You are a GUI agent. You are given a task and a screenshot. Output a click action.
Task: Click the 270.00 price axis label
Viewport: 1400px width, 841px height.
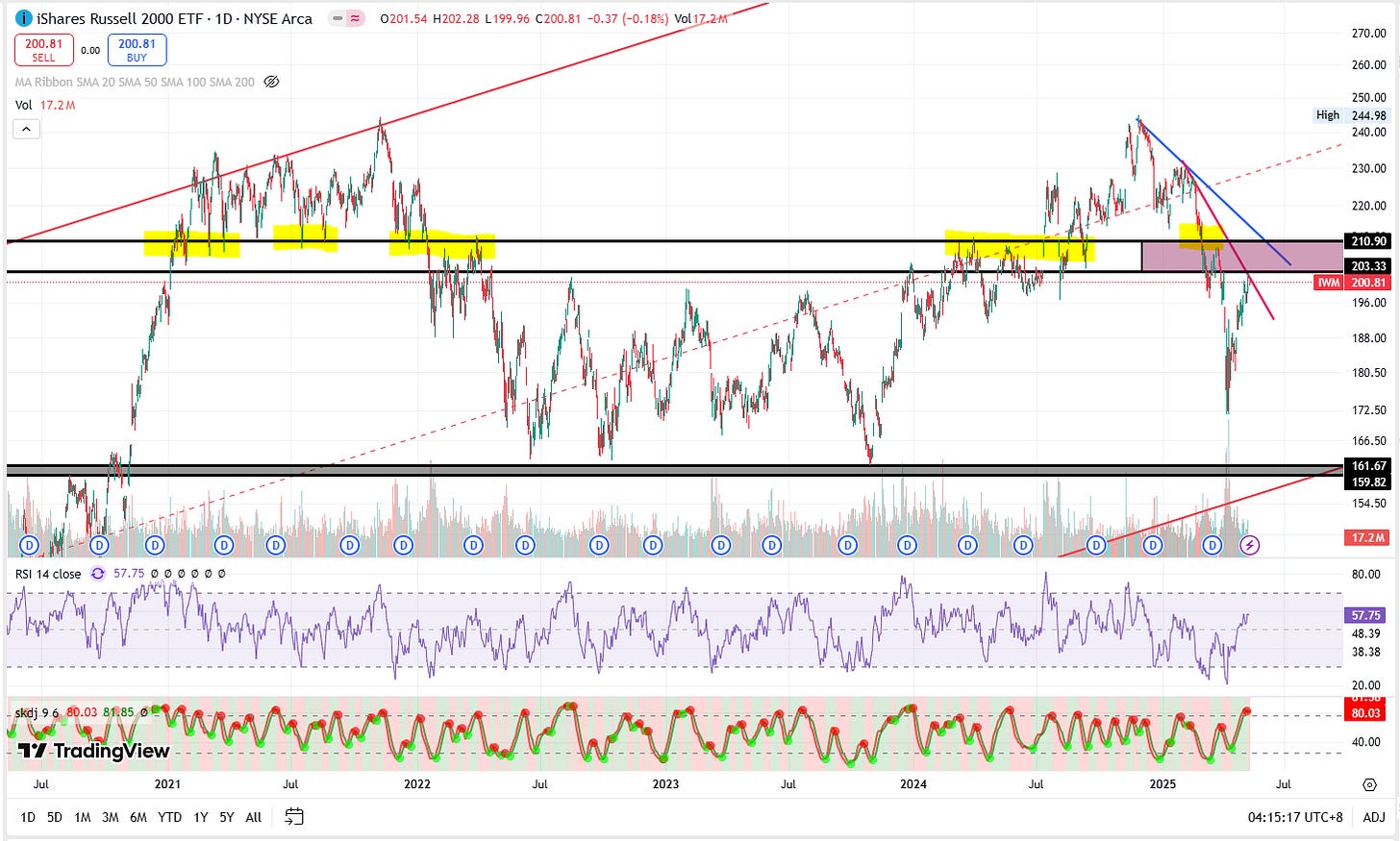tap(1369, 33)
